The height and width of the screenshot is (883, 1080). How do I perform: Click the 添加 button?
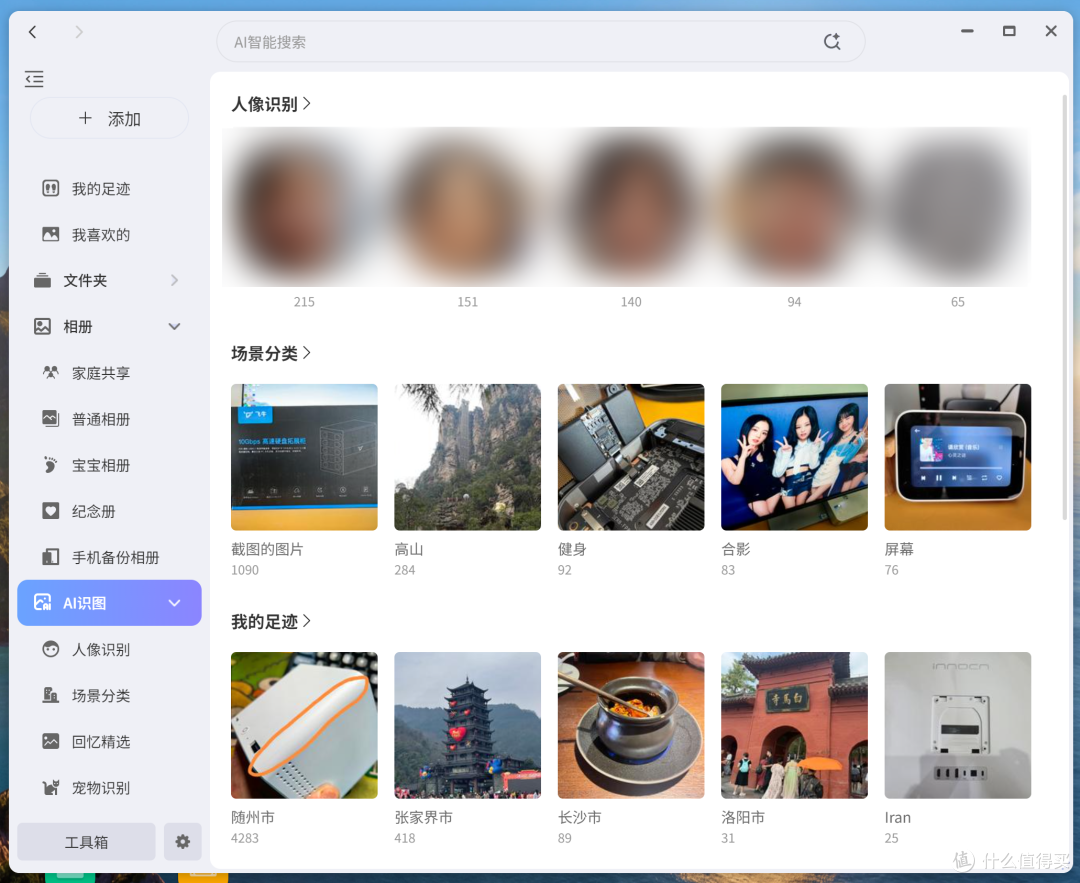click(109, 118)
